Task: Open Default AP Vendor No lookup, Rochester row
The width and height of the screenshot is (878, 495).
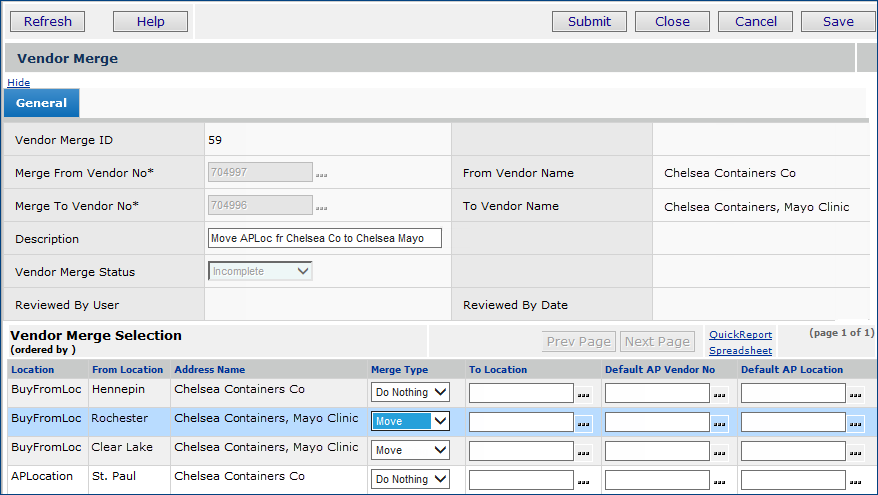Action: (719, 423)
